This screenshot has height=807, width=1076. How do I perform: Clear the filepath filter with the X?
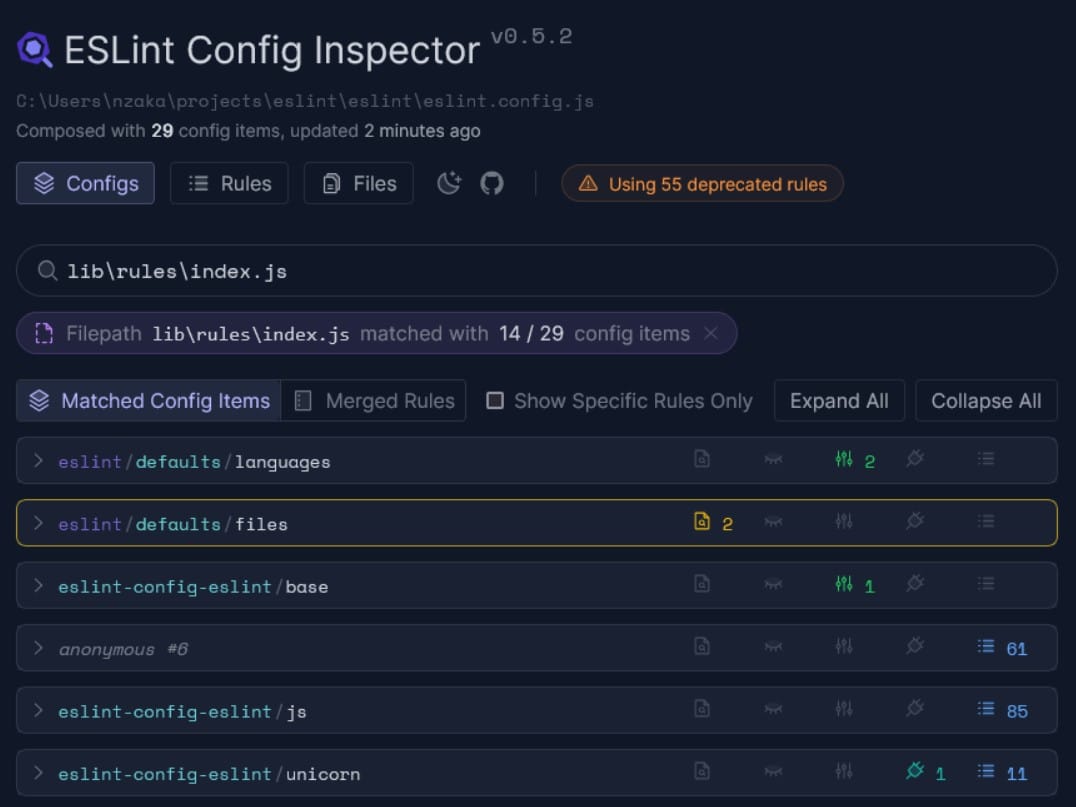(711, 334)
